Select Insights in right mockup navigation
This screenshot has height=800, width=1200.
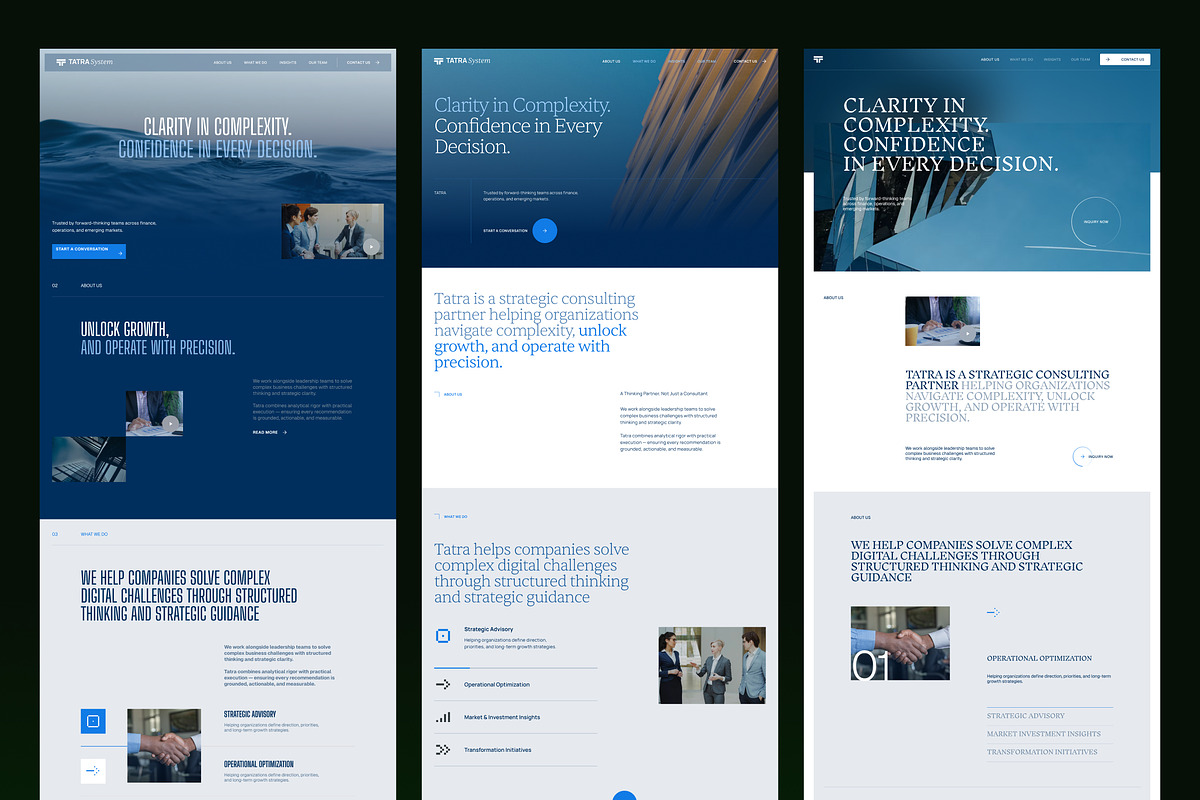coord(1052,60)
